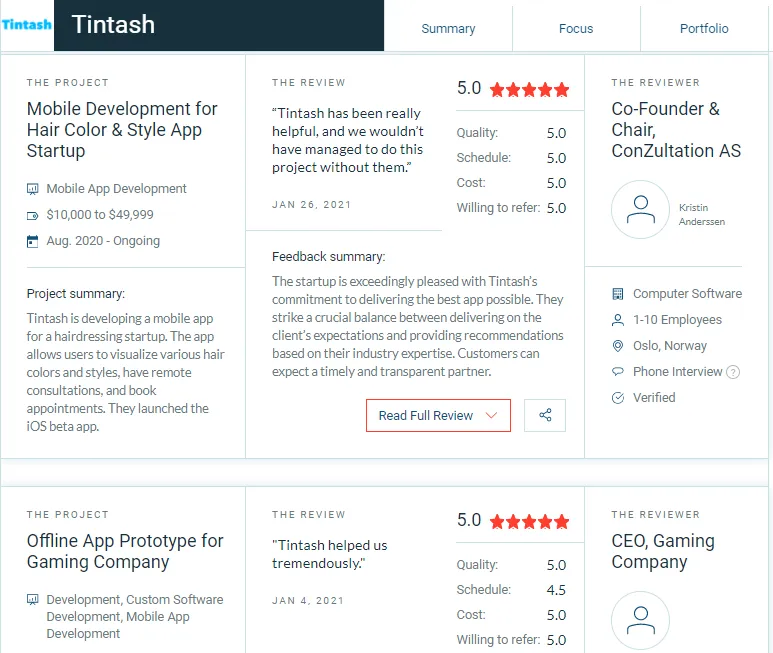
Task: Click the Mobile App Development category icon
Action: 33,189
